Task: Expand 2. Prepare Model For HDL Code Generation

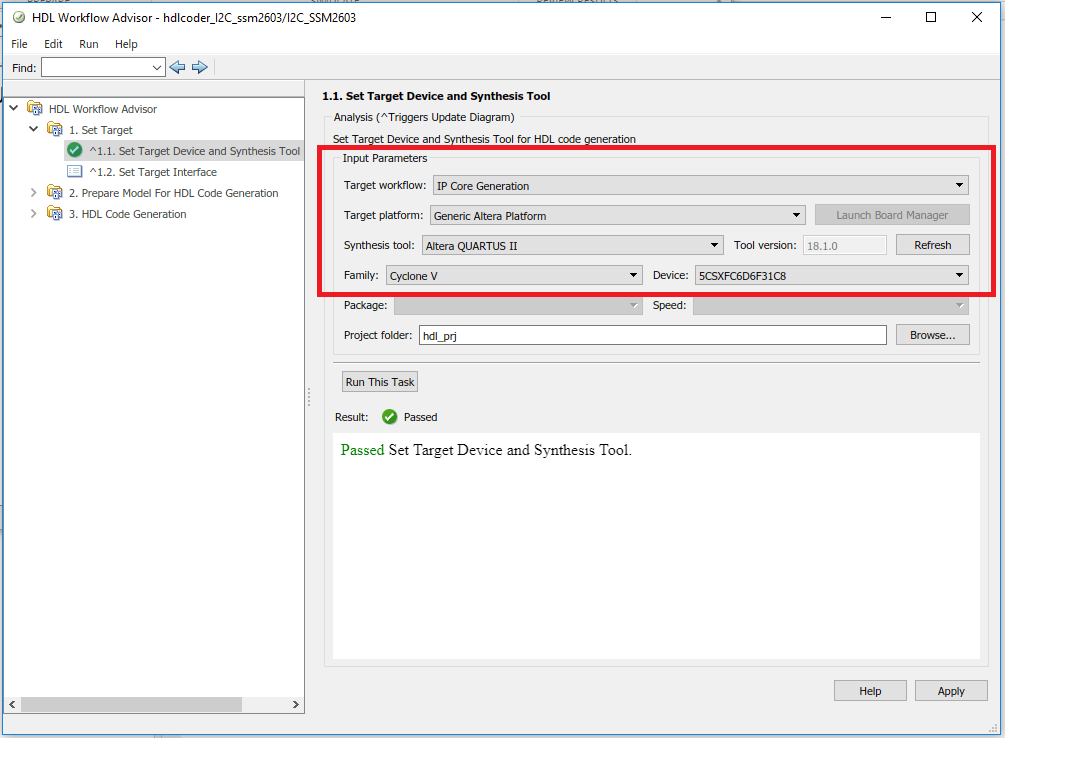Action: pyautogui.click(x=33, y=192)
